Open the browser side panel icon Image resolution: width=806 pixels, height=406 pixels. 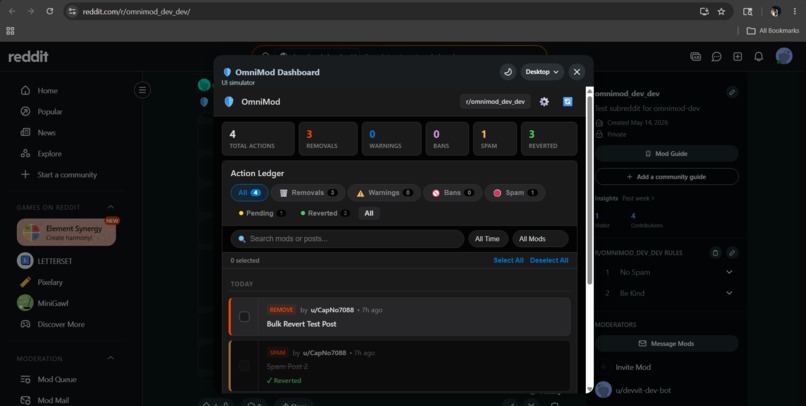point(748,11)
